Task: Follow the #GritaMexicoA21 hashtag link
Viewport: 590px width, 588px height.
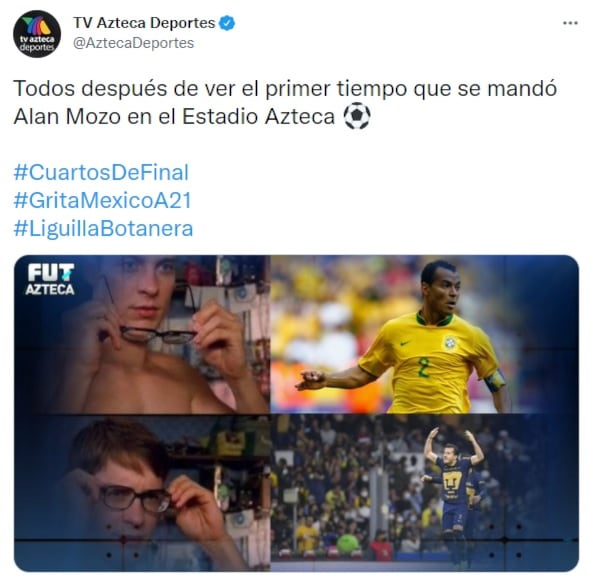Action: coord(103,200)
